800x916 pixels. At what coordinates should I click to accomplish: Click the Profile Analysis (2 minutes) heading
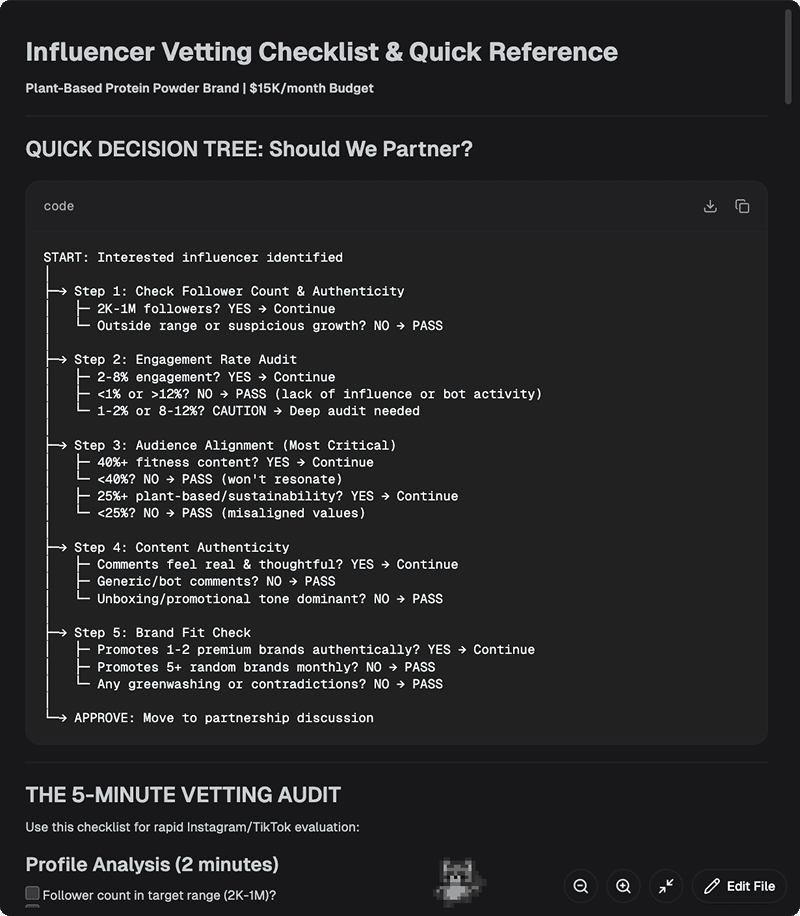coord(152,864)
